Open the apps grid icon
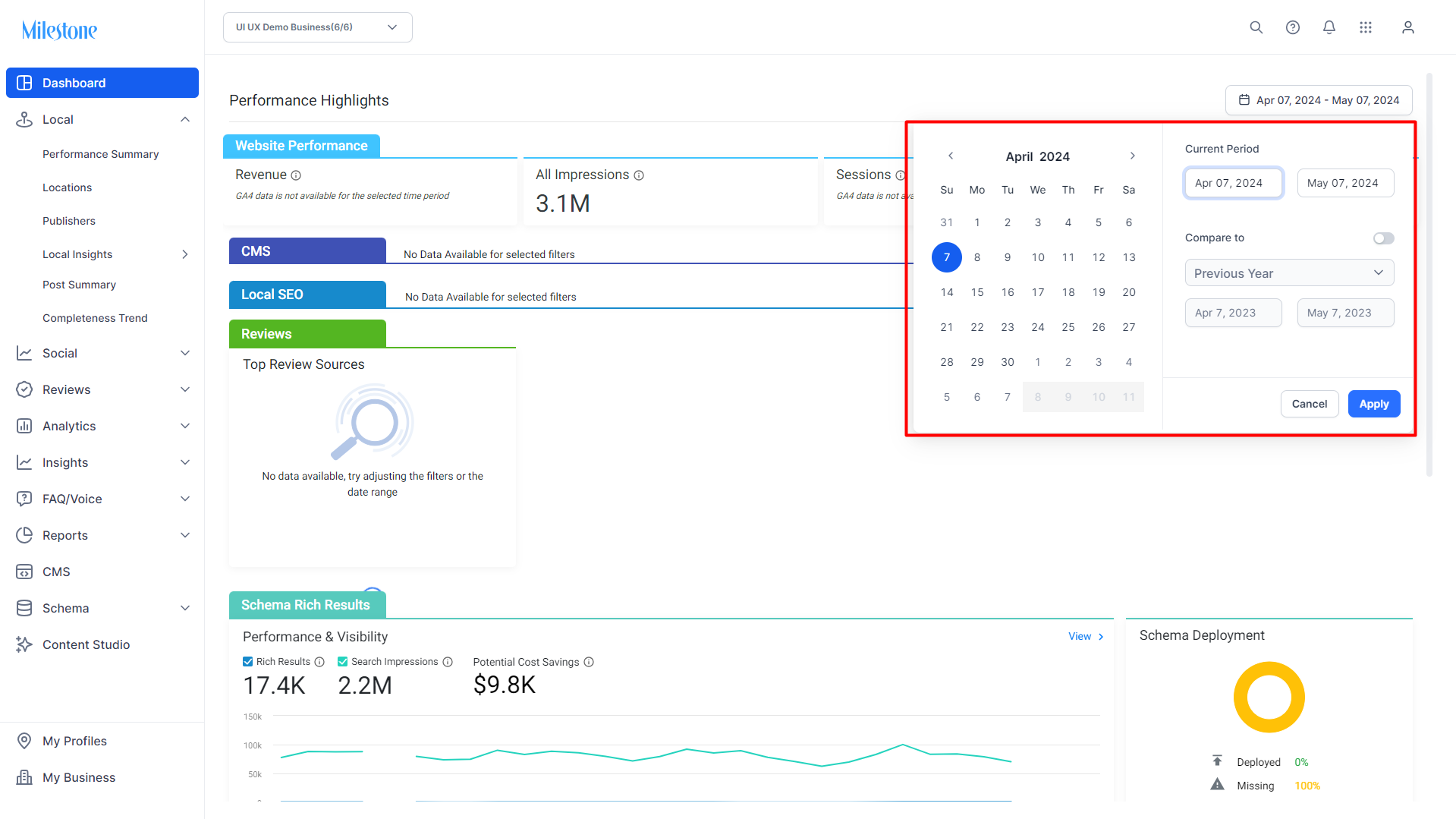Image resolution: width=1456 pixels, height=819 pixels. coord(1366,27)
